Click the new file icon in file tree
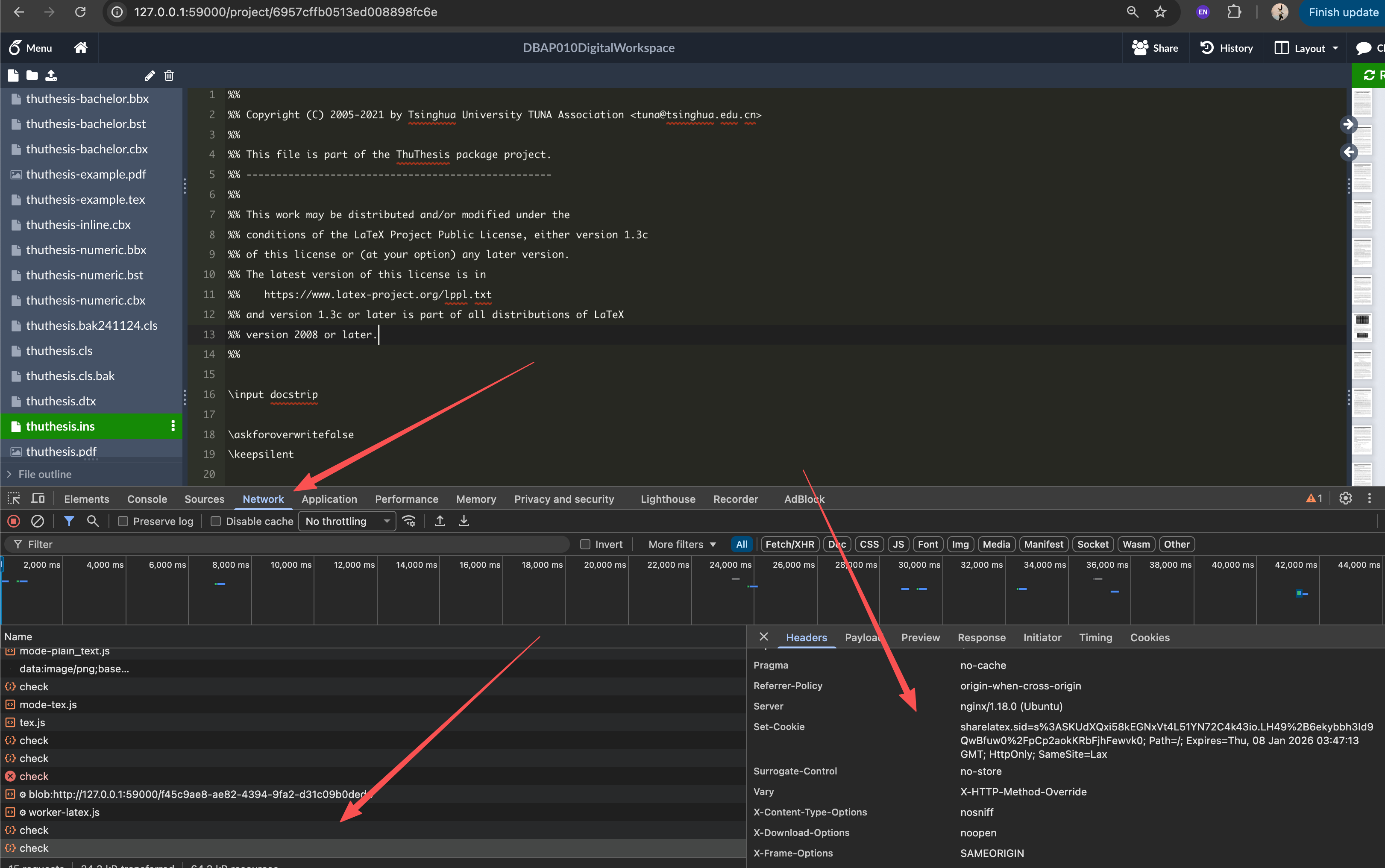Screen dimensions: 1385x868 (x=13, y=75)
